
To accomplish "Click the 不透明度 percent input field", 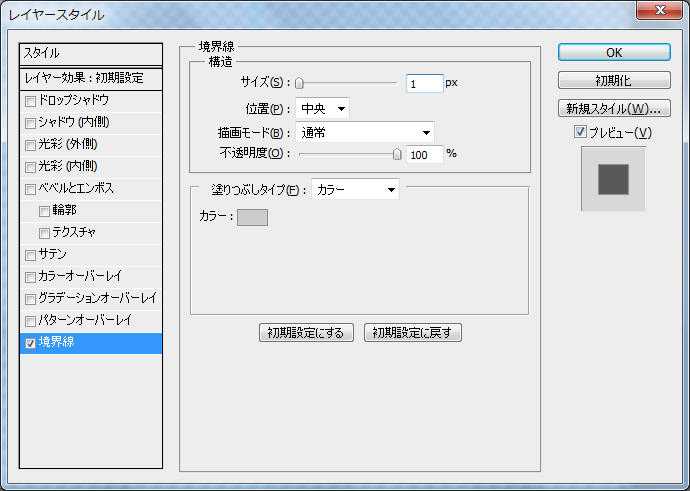I will click(425, 155).
